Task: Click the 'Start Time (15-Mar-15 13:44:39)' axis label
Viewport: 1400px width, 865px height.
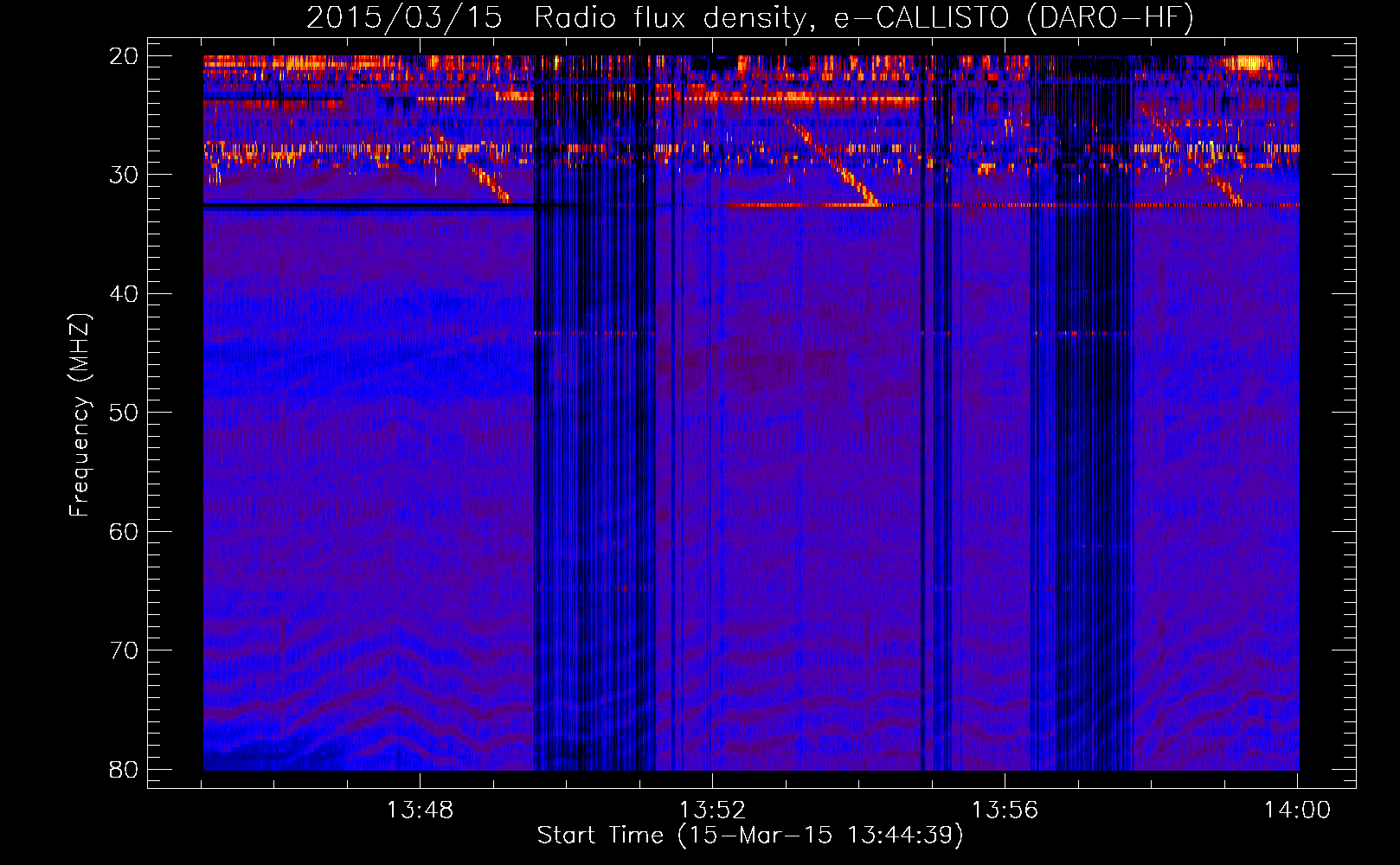Action: tap(749, 836)
